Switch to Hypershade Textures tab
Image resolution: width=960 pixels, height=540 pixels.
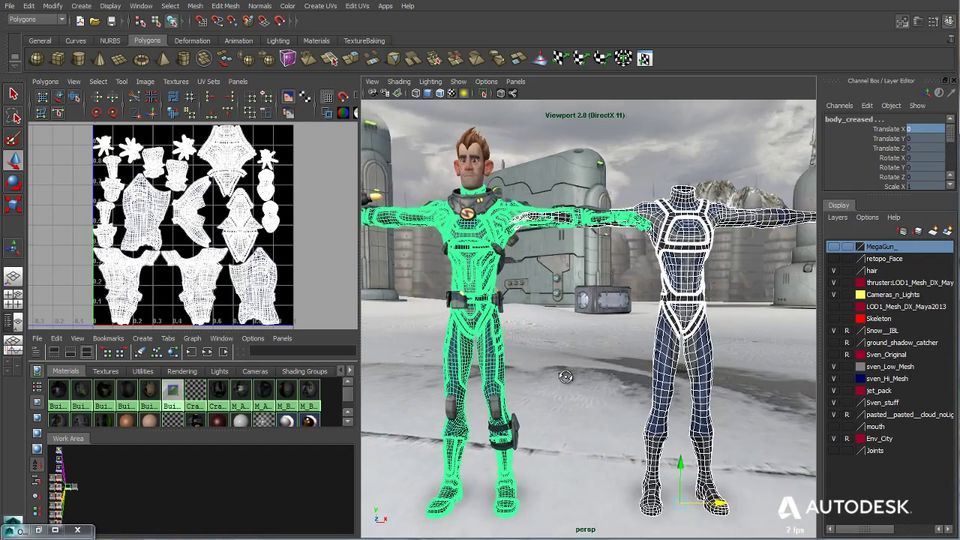coord(105,371)
